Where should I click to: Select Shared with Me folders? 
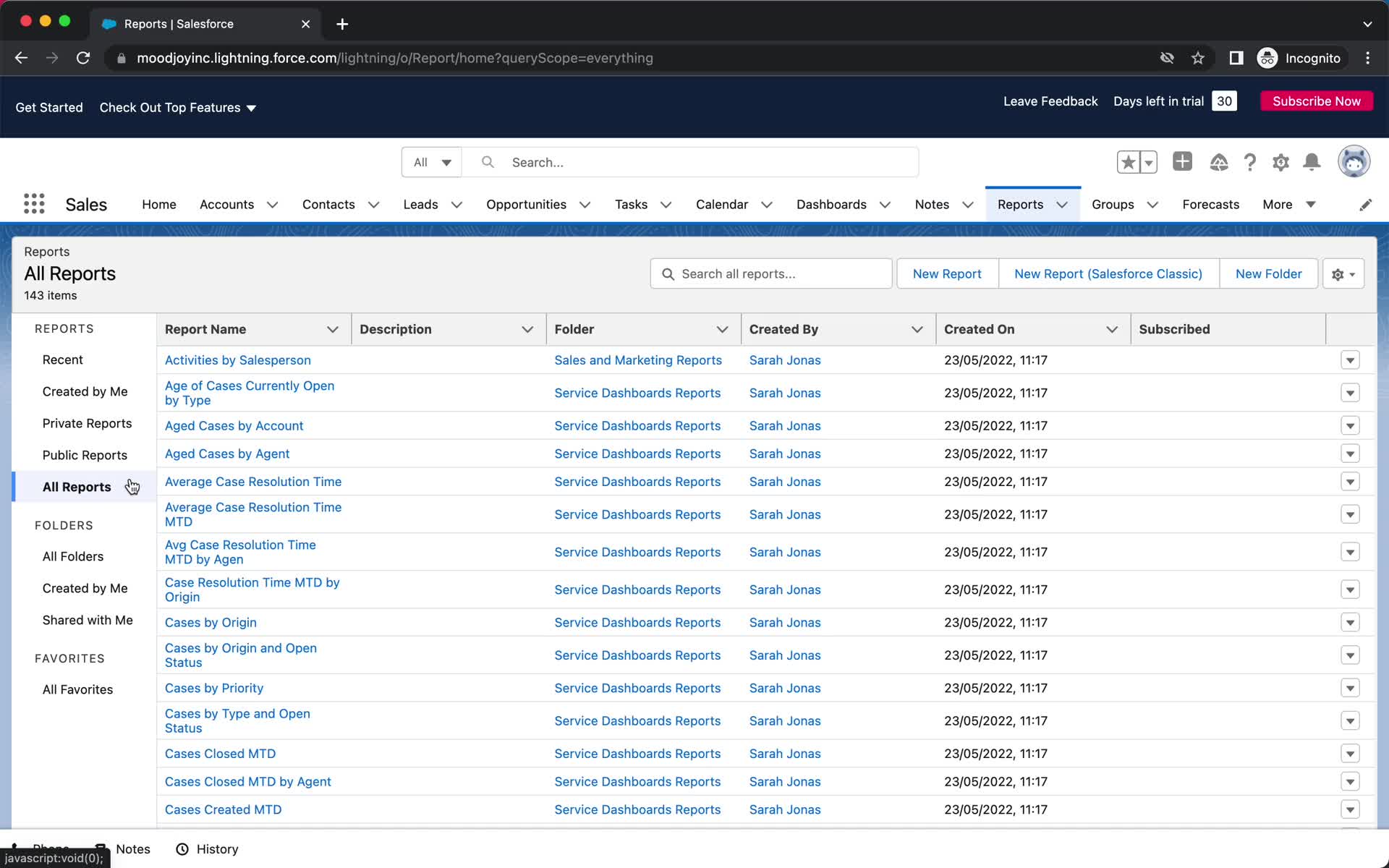point(88,620)
